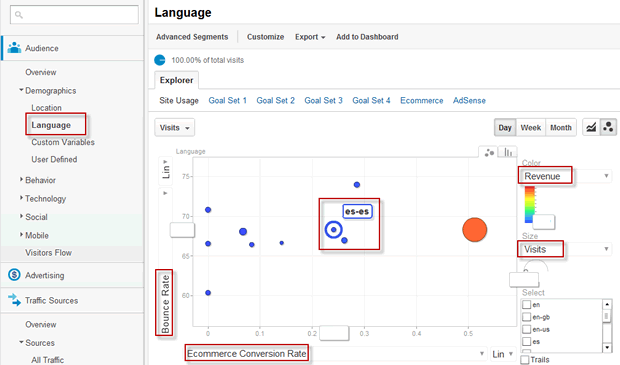Open the All Traffic report
The image size is (620, 365).
[47, 359]
